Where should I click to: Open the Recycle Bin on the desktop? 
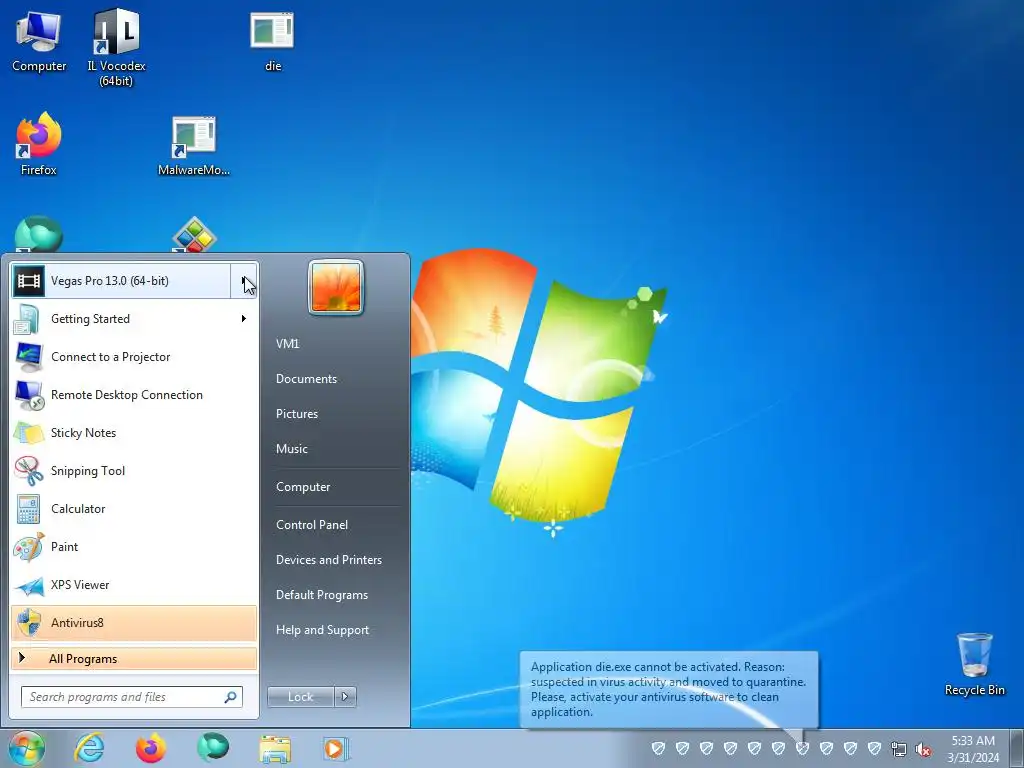(x=974, y=664)
